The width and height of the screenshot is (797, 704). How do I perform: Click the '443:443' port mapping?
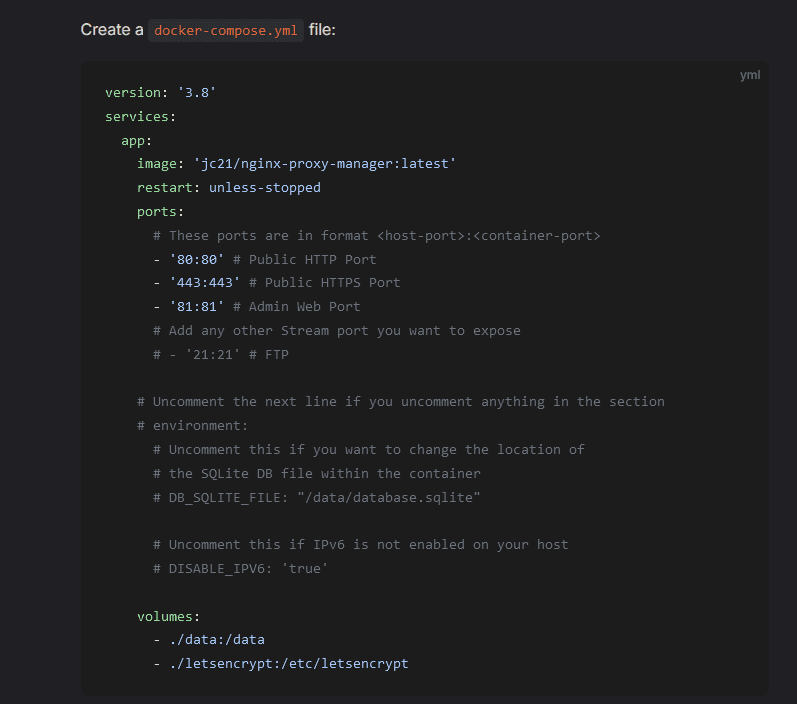tap(205, 283)
